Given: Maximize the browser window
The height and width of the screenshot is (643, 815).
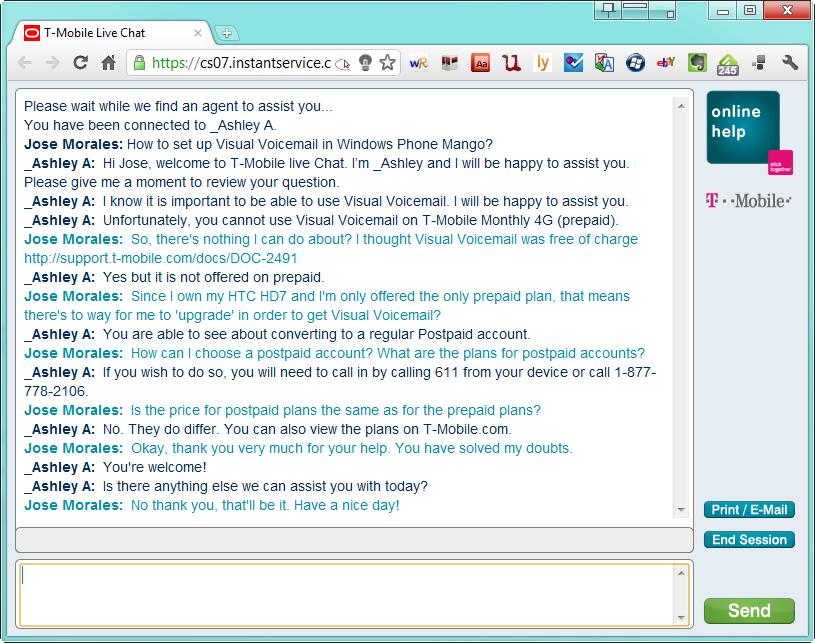Looking at the screenshot, I should pyautogui.click(x=750, y=10).
